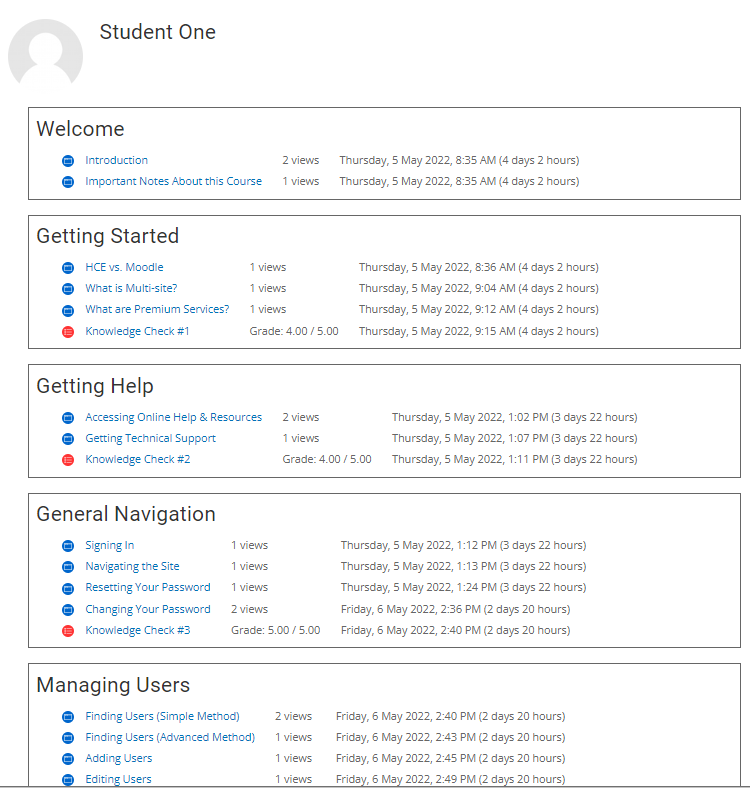The height and width of the screenshot is (788, 750).
Task: Open the What is Multi-site? page
Action: tap(131, 288)
